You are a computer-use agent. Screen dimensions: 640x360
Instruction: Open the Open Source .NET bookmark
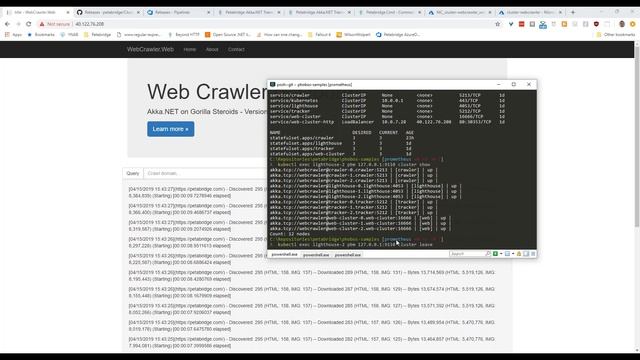[228, 35]
